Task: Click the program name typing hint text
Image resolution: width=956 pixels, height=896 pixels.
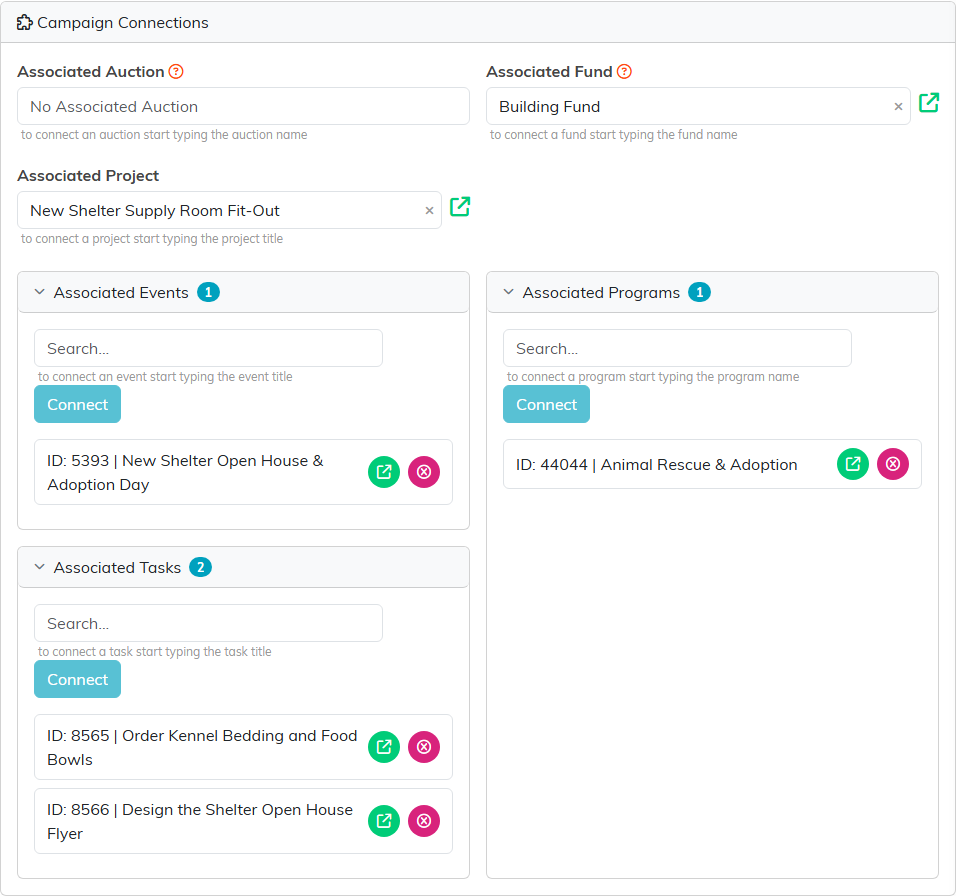Action: 653,377
